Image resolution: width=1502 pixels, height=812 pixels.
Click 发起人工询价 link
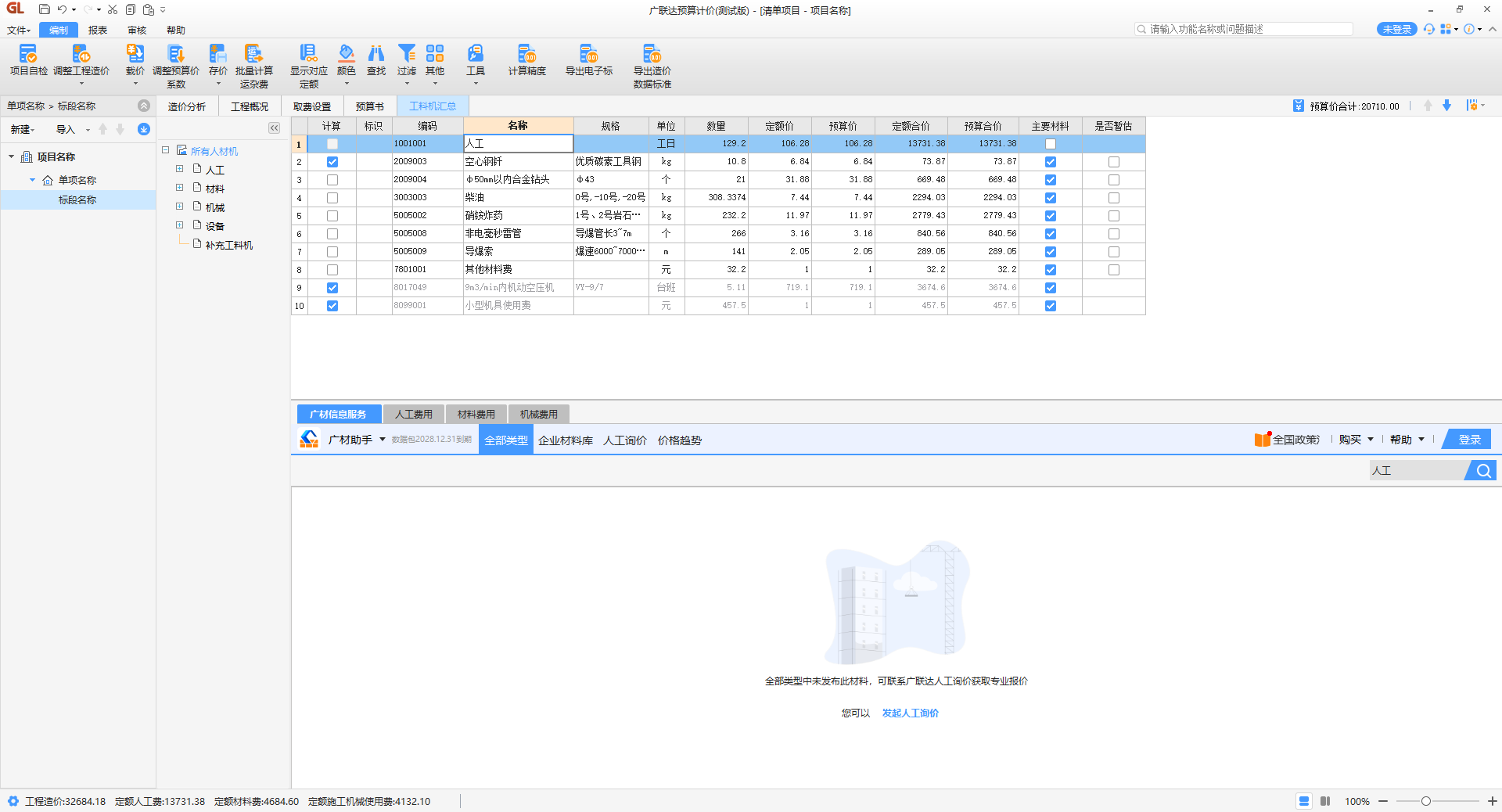click(x=911, y=713)
